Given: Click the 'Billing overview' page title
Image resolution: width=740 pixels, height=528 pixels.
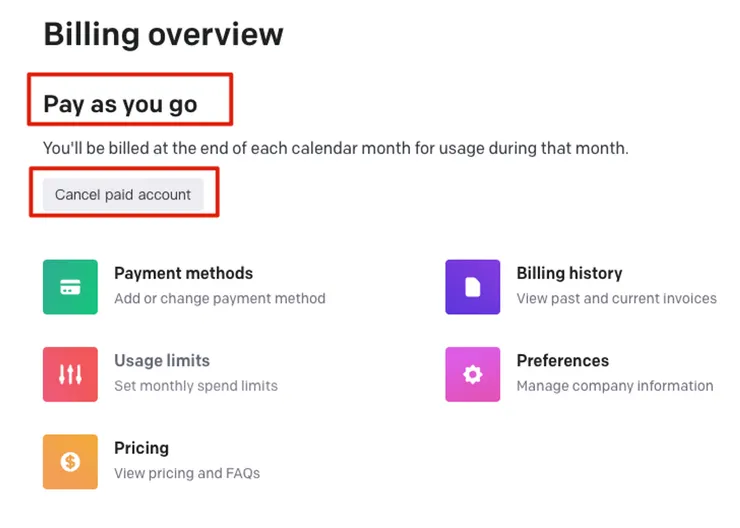Looking at the screenshot, I should click(x=163, y=35).
